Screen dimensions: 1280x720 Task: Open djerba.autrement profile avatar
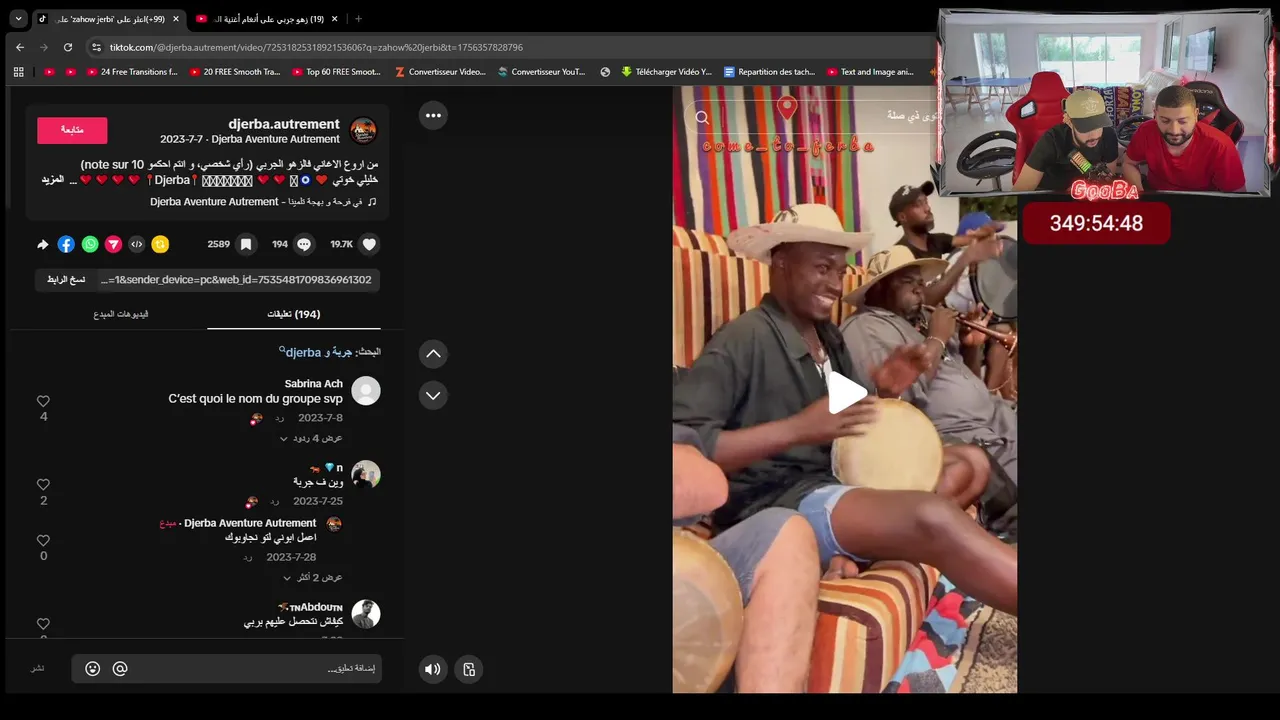coord(363,131)
